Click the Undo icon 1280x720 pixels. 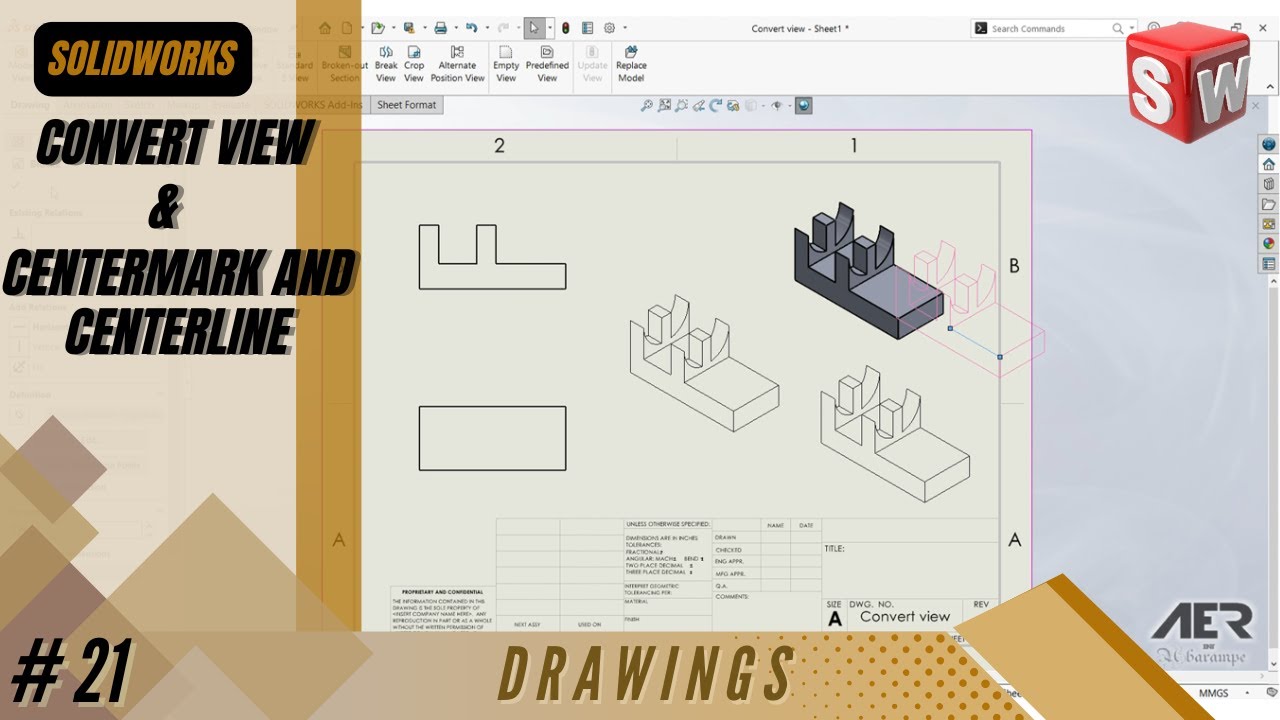point(471,28)
